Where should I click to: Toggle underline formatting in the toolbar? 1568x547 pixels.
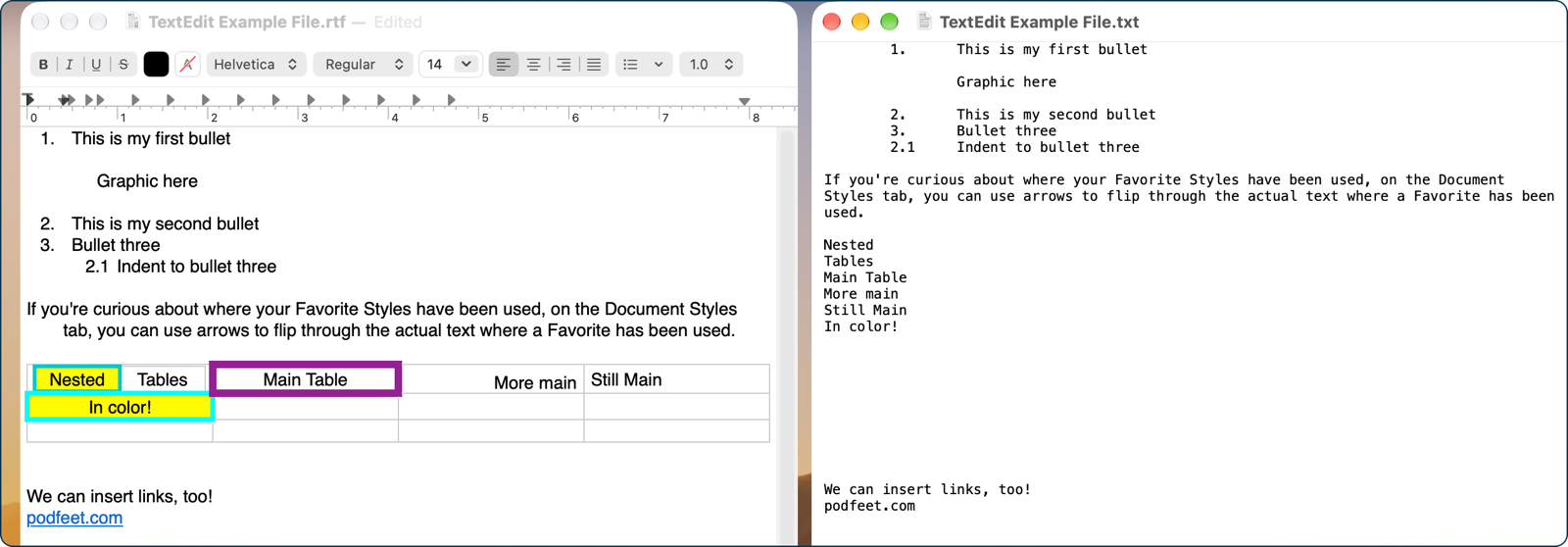tap(96, 65)
